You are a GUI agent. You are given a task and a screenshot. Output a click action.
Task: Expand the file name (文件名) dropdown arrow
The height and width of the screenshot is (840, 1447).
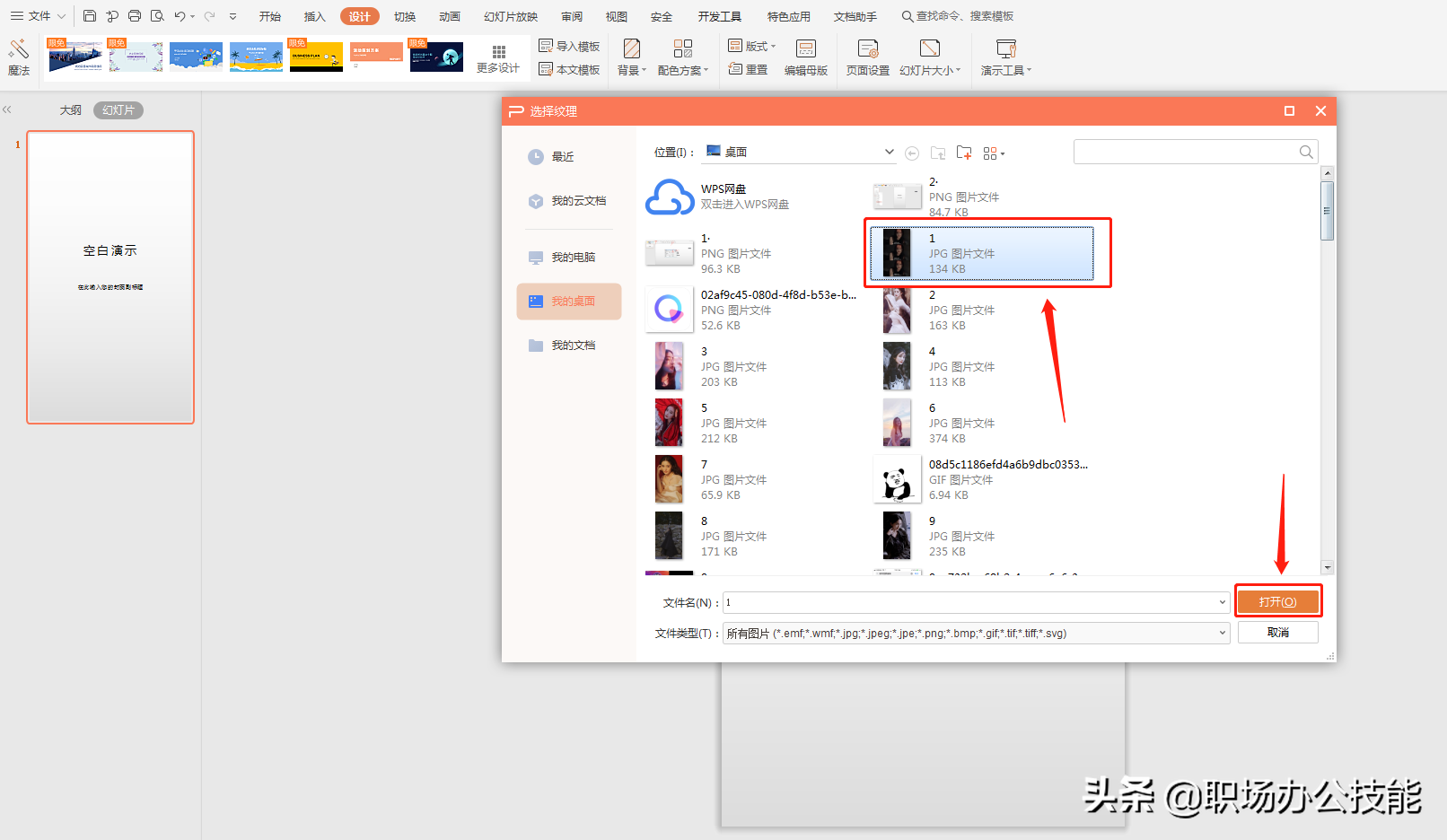click(x=1223, y=602)
